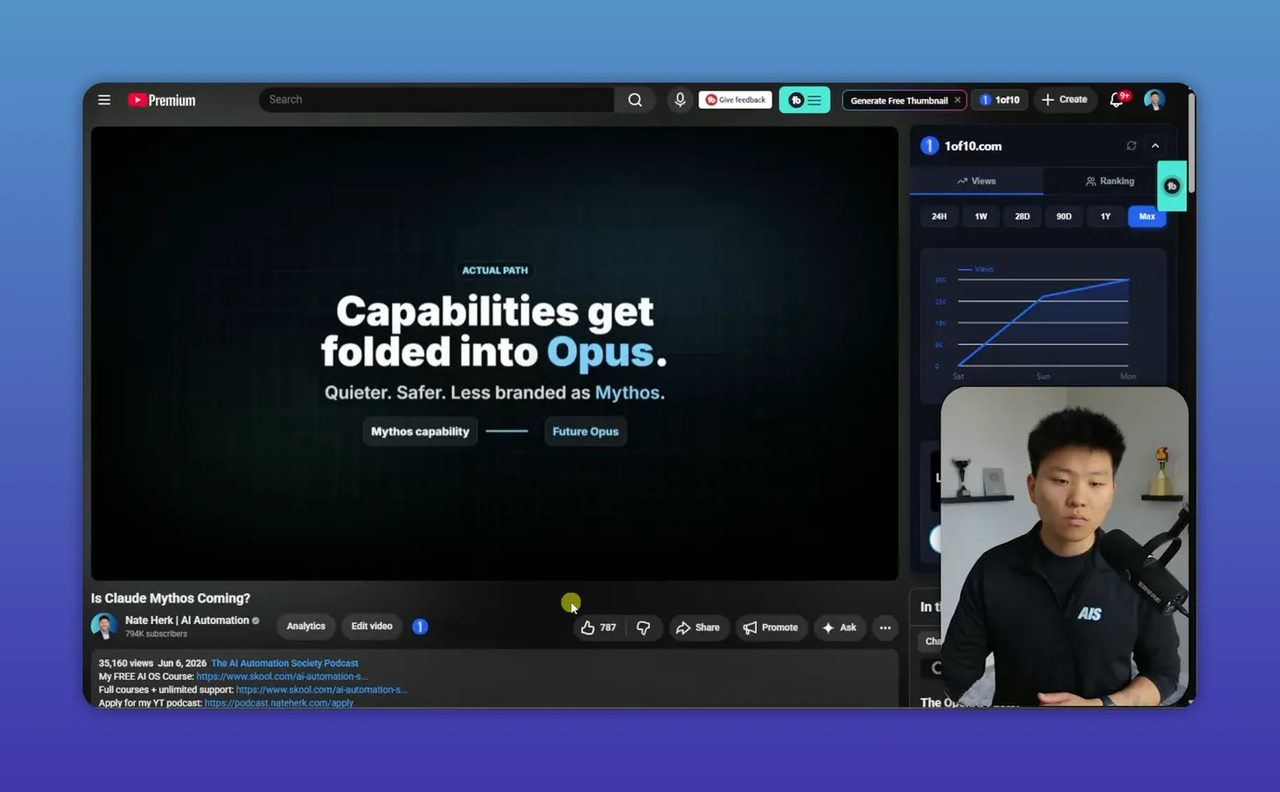Click inside the Search input field
This screenshot has width=1280, height=792.
point(437,100)
